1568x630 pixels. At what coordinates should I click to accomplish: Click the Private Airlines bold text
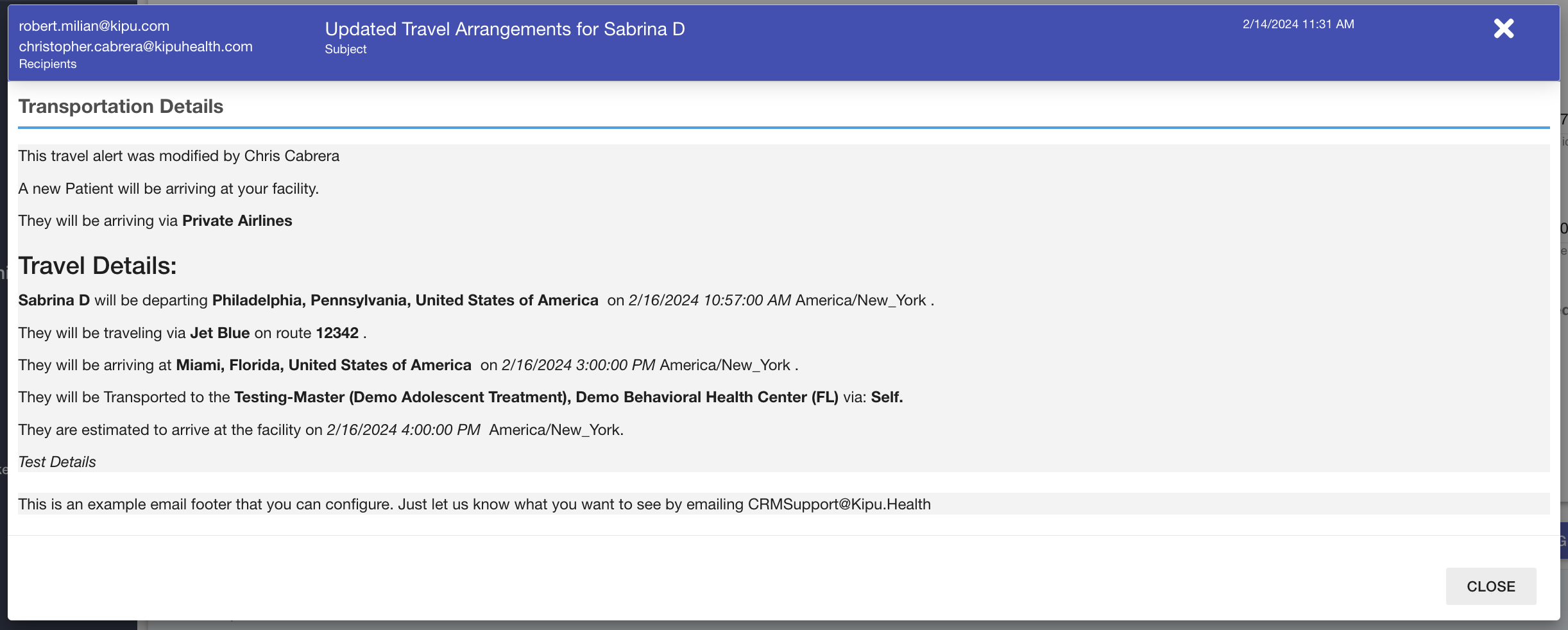[237, 221]
